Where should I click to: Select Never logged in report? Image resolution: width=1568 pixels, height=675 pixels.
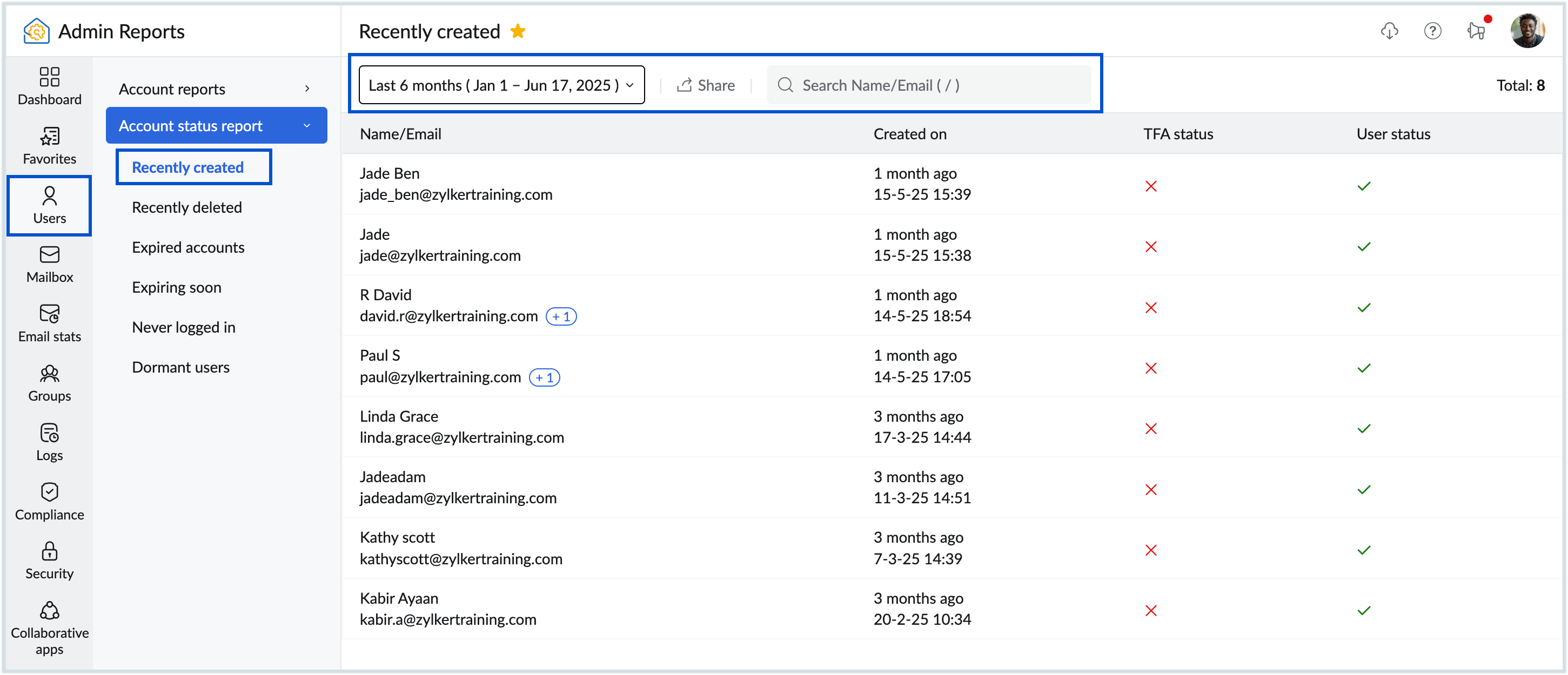coord(183,327)
